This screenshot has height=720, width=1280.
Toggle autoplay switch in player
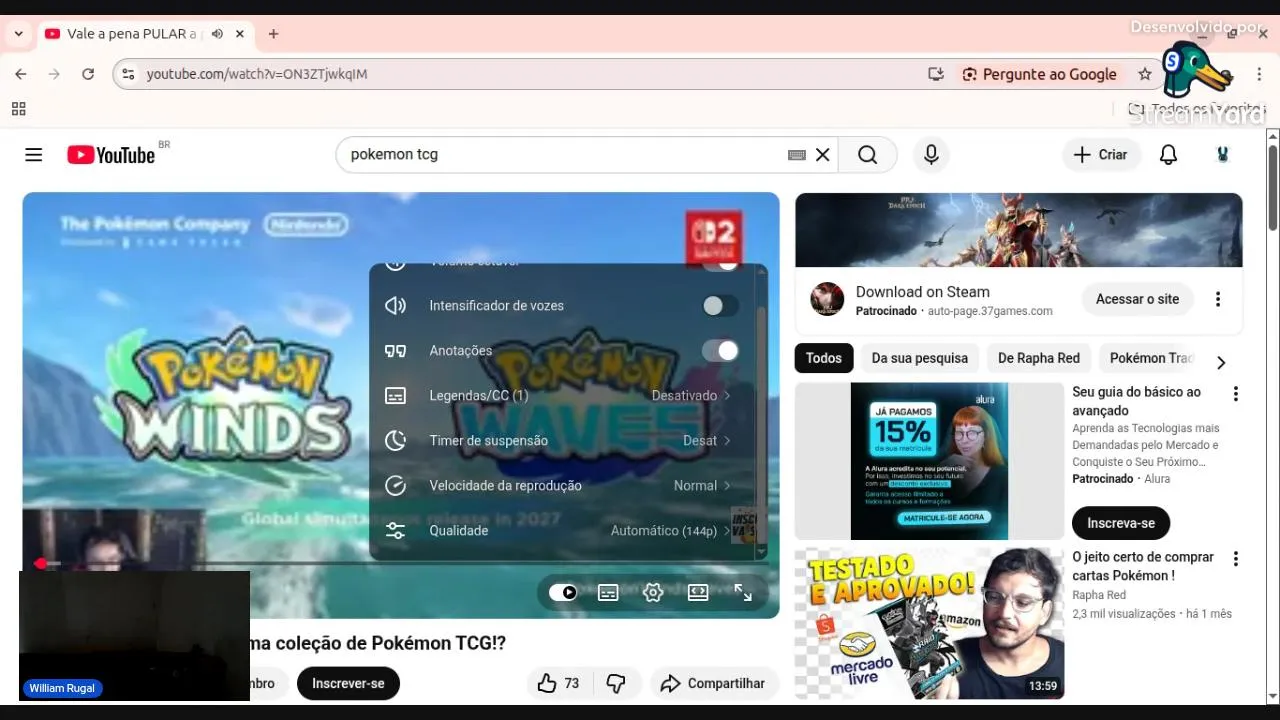tap(563, 592)
